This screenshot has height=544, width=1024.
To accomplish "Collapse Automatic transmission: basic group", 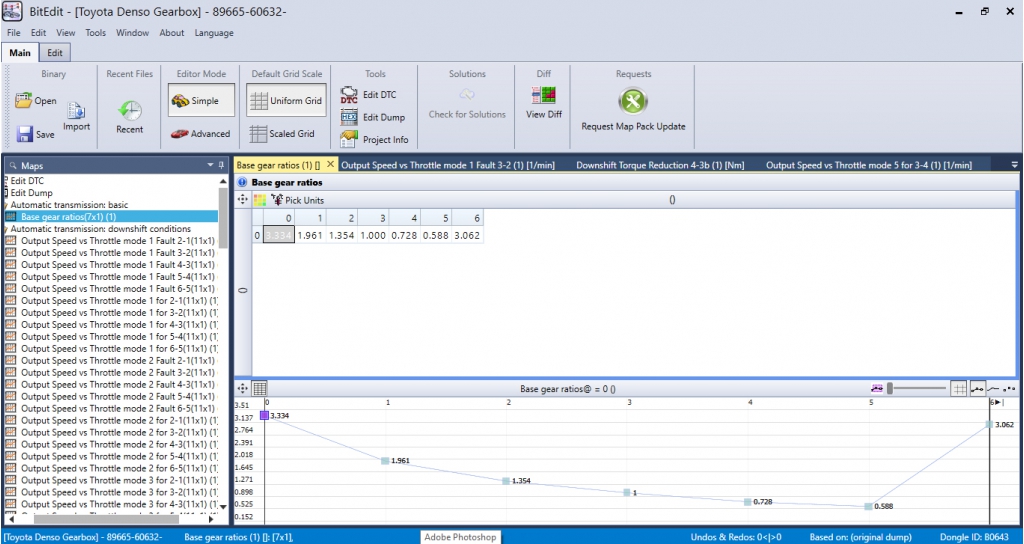I will pyautogui.click(x=7, y=205).
